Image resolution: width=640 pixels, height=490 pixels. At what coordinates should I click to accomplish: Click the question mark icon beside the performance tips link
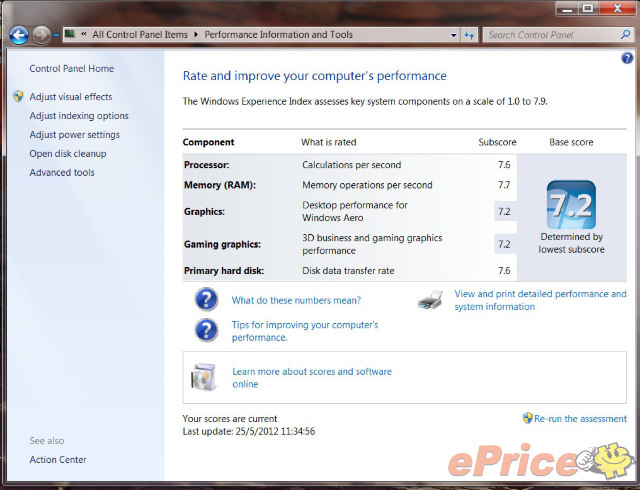(x=207, y=330)
